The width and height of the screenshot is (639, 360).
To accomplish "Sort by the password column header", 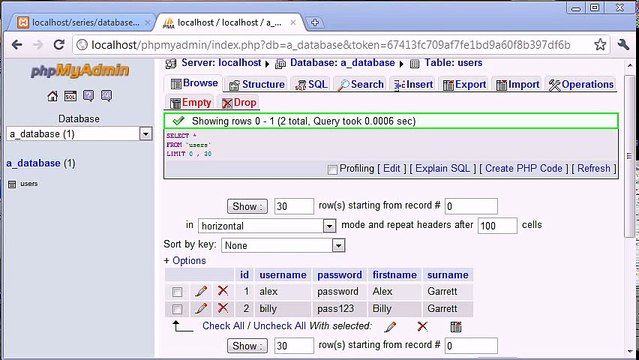I will click(339, 275).
